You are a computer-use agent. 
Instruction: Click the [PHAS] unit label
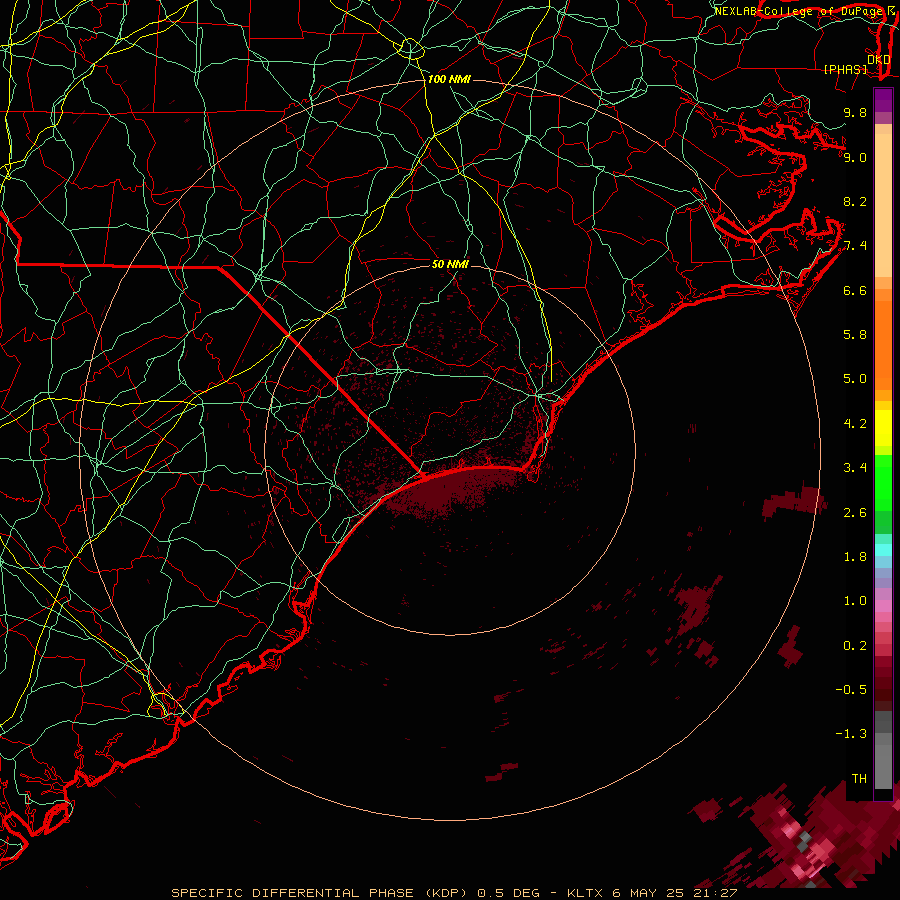845,70
